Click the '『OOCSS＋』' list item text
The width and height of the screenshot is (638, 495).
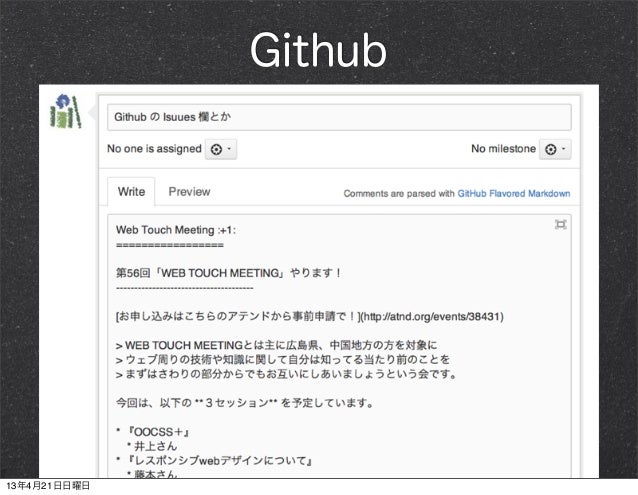(x=158, y=432)
